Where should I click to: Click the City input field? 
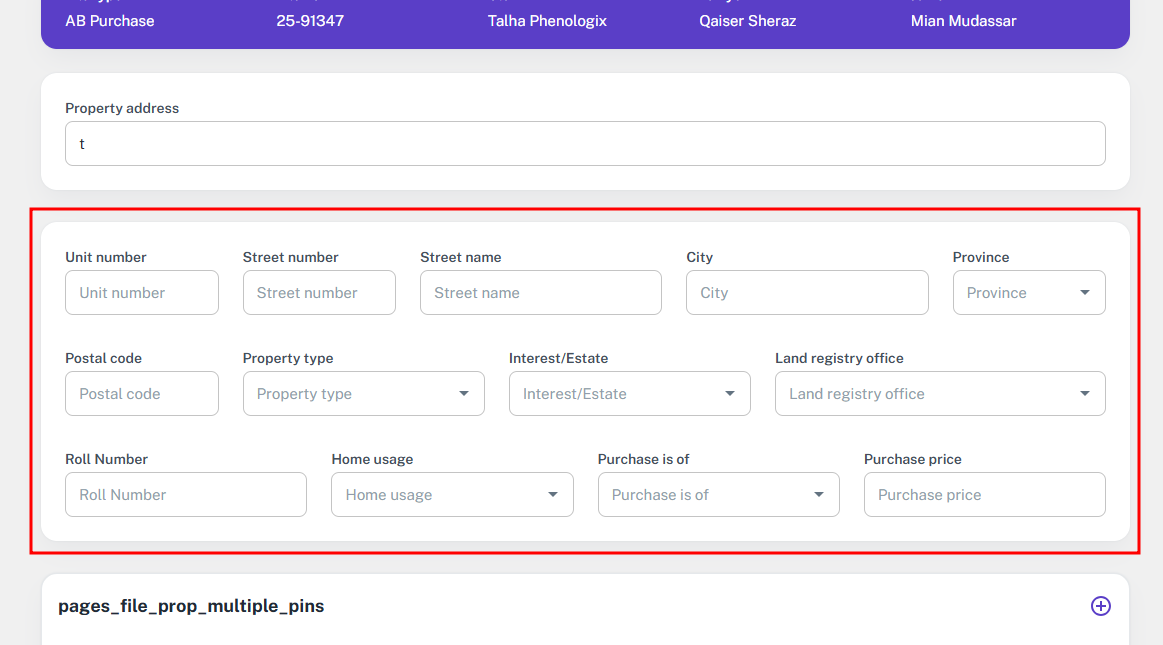point(806,293)
